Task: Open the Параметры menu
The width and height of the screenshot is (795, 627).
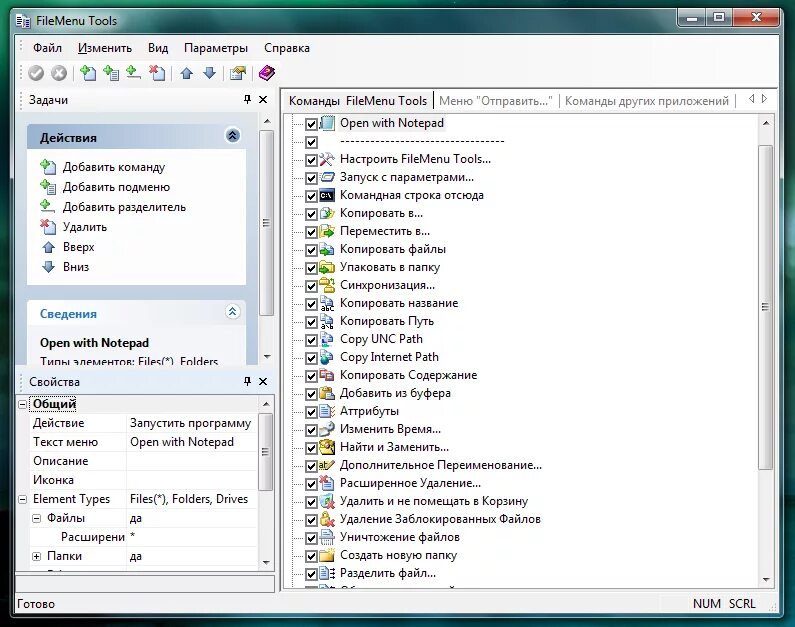Action: point(216,48)
